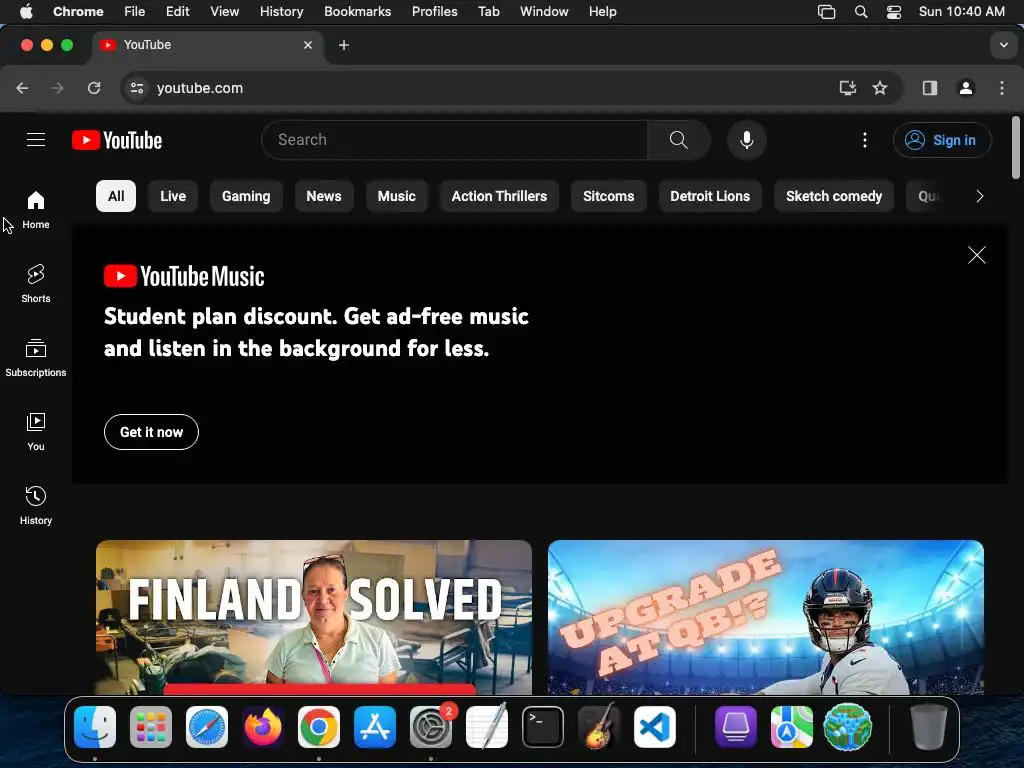Select the Music filter chip
1024x768 pixels.
point(396,196)
